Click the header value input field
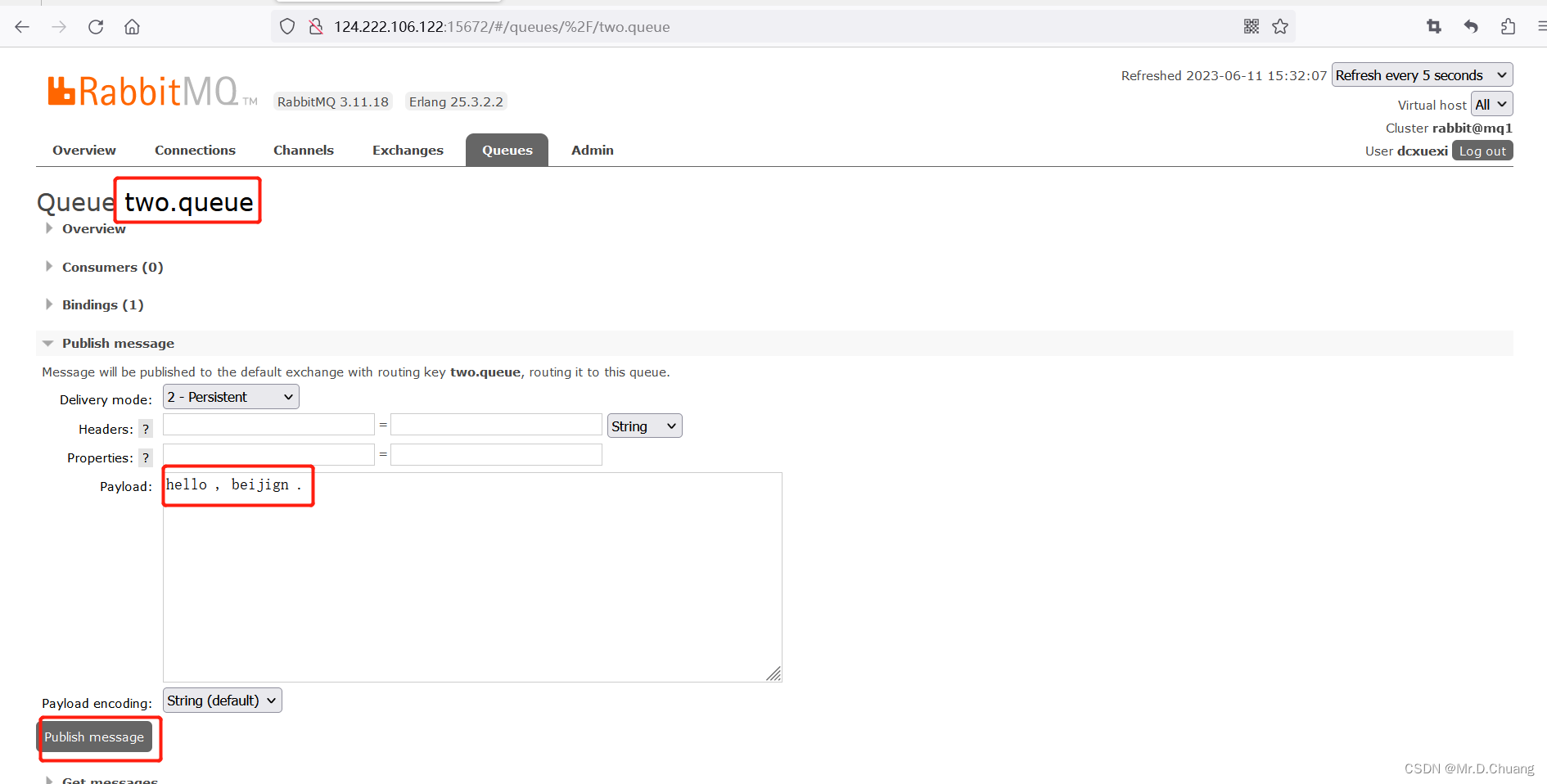Viewport: 1547px width, 784px height. point(496,425)
